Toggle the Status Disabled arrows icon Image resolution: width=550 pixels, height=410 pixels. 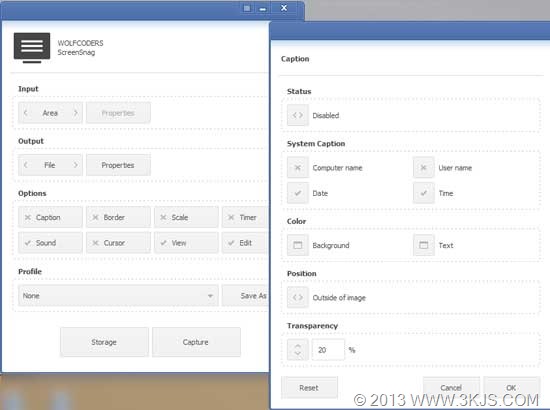pyautogui.click(x=298, y=115)
